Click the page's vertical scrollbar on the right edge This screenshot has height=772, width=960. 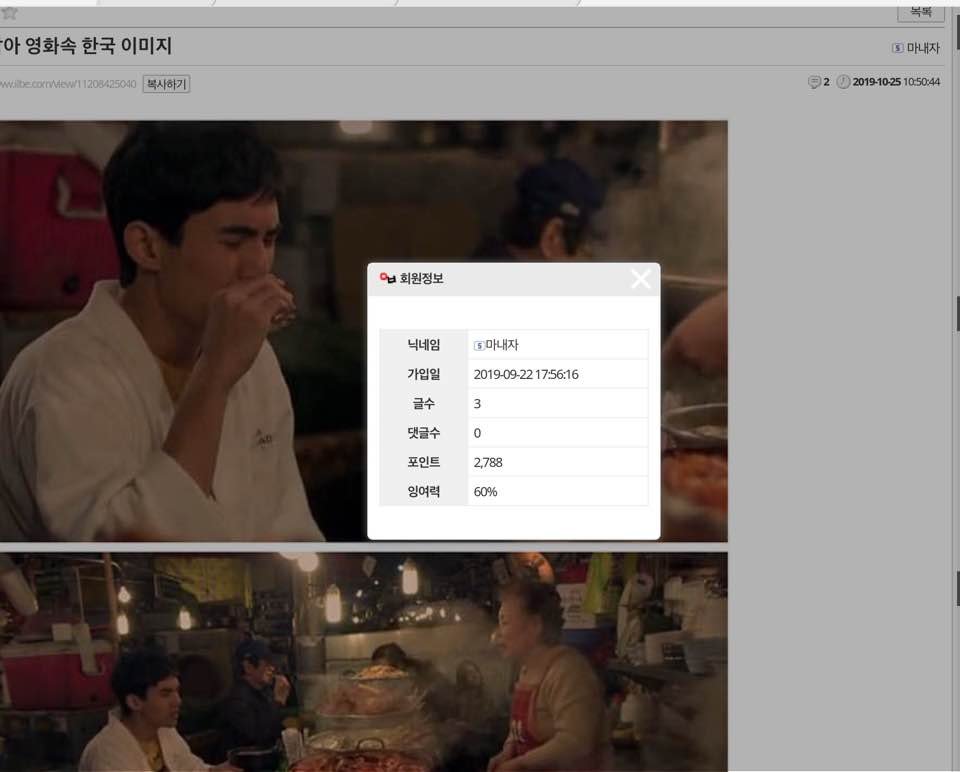coord(955,400)
